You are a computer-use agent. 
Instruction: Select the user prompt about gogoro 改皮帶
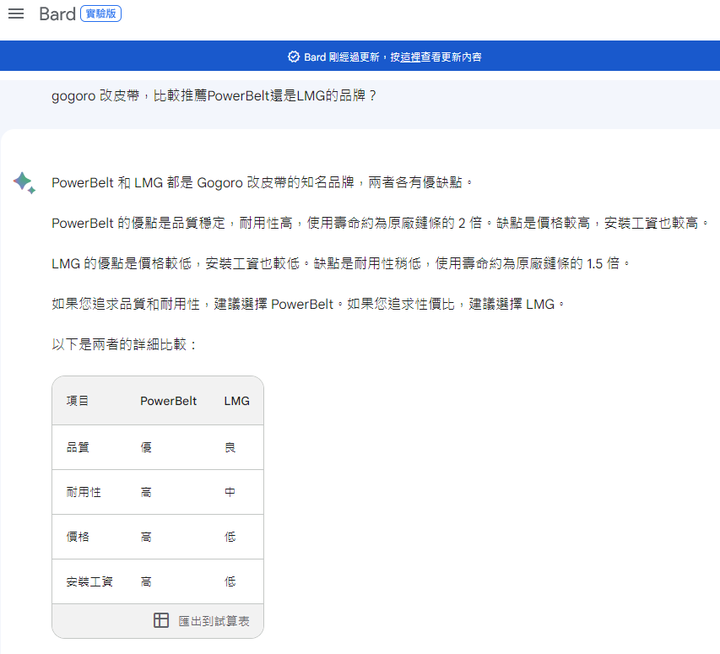pos(214,96)
